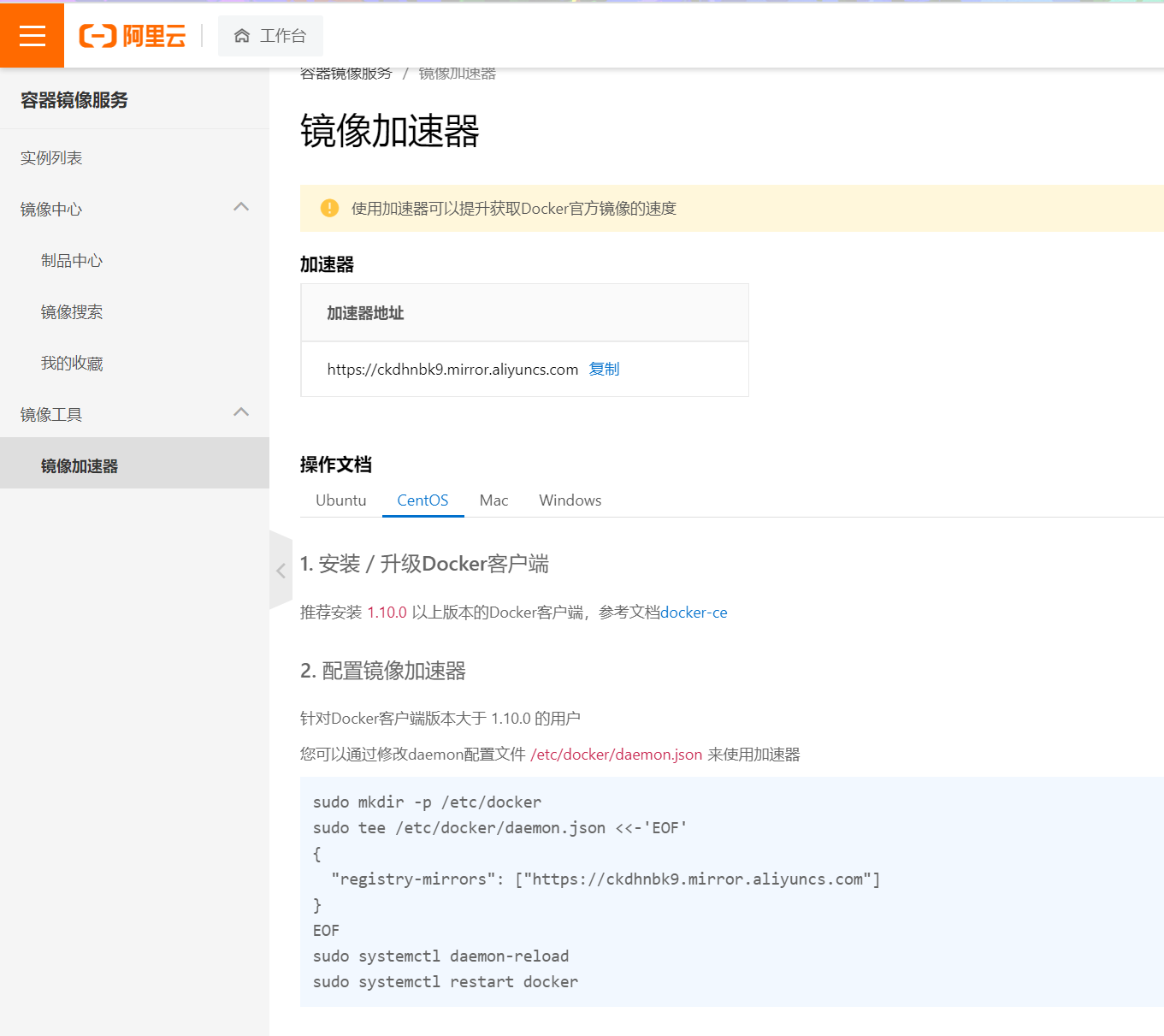
Task: Click the EOF line in code block
Action: point(326,931)
